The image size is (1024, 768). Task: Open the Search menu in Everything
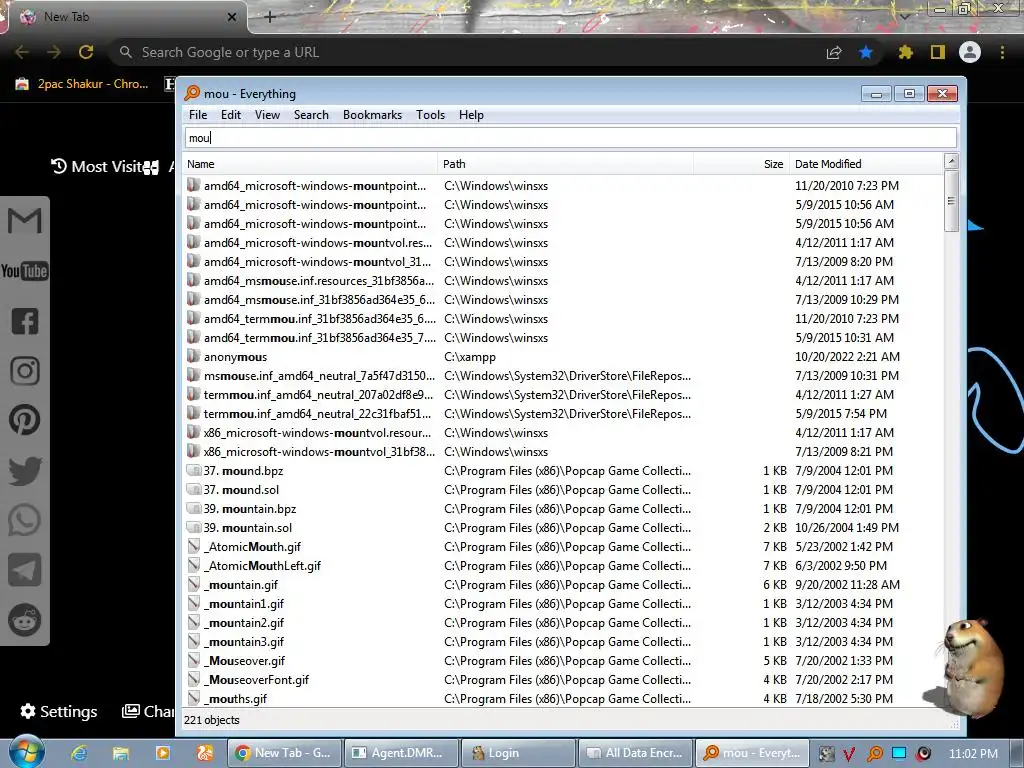pyautogui.click(x=311, y=115)
